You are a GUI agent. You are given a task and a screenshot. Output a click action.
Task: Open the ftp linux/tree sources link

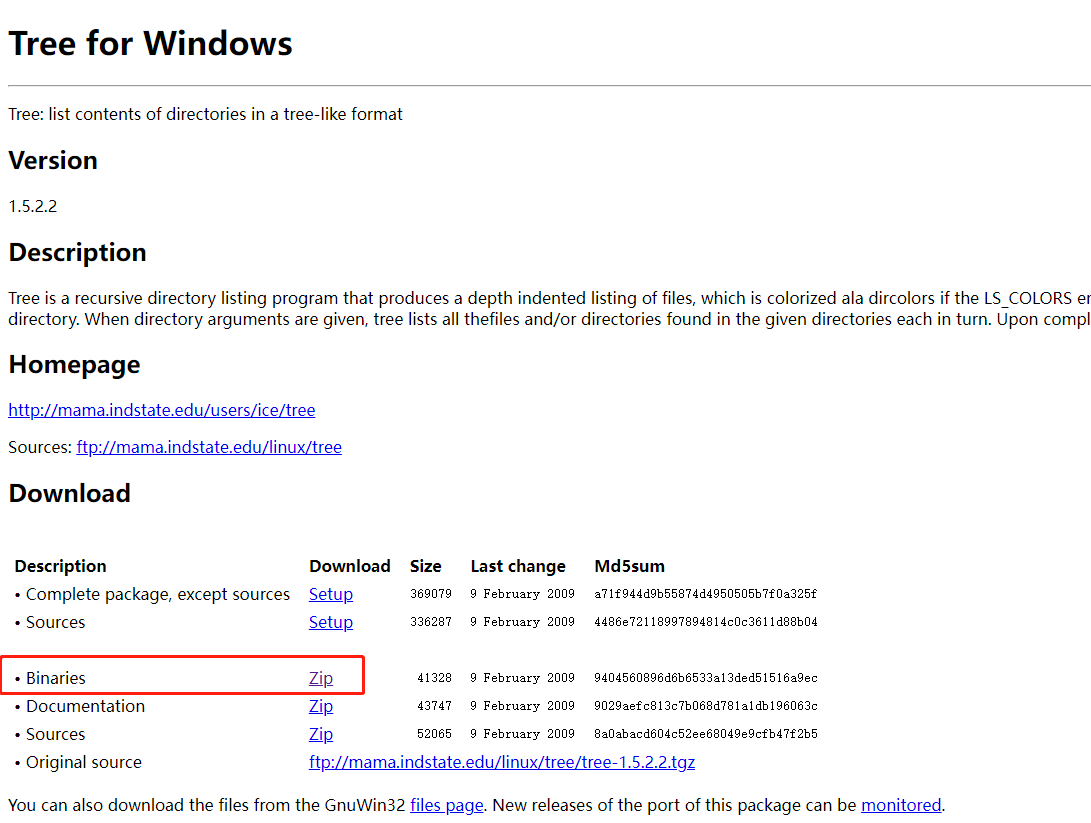tap(209, 447)
